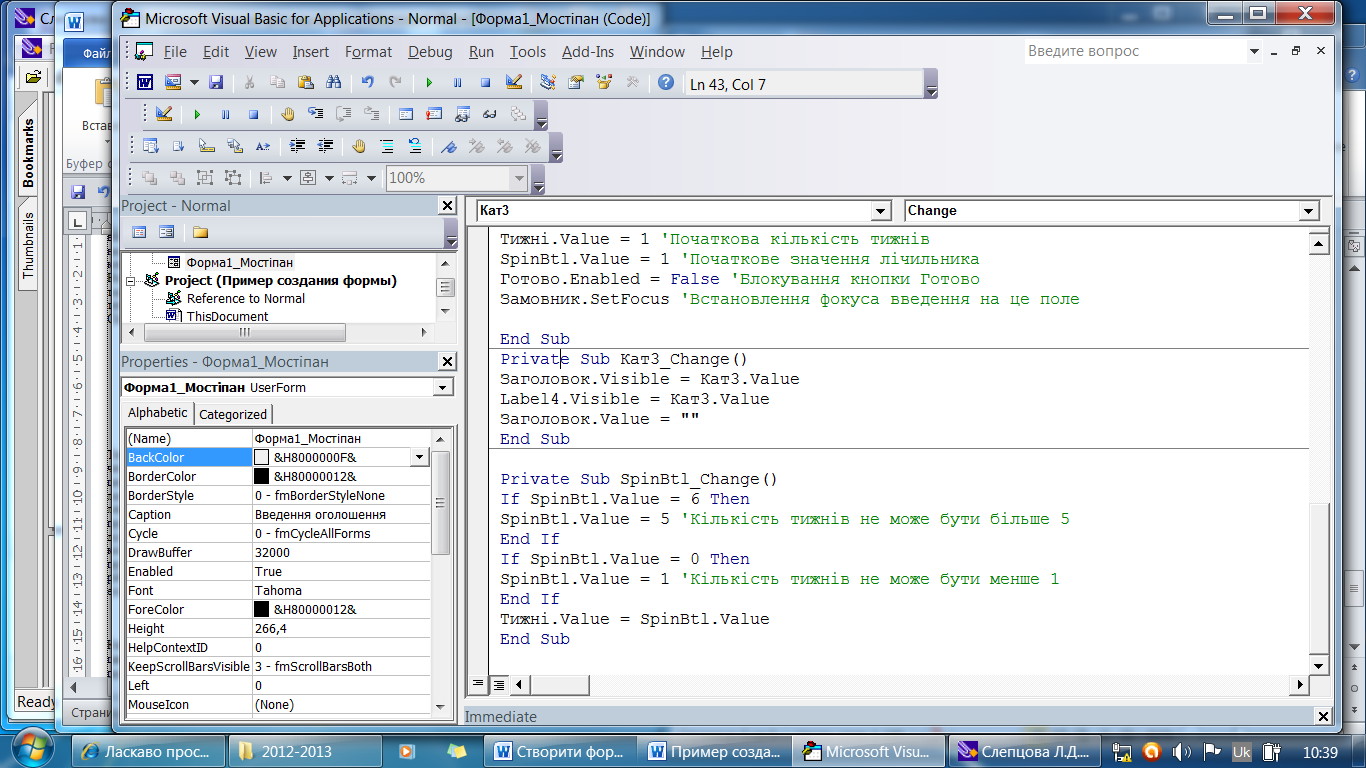Outdent the code with Outdent icon
1366x768 pixels.
point(325,146)
